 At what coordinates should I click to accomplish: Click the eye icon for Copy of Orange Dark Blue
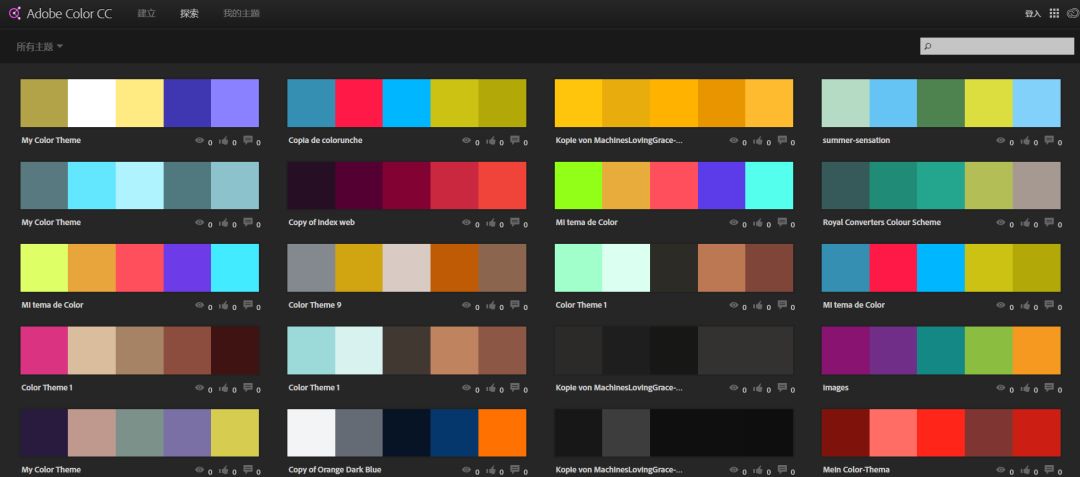click(466, 469)
